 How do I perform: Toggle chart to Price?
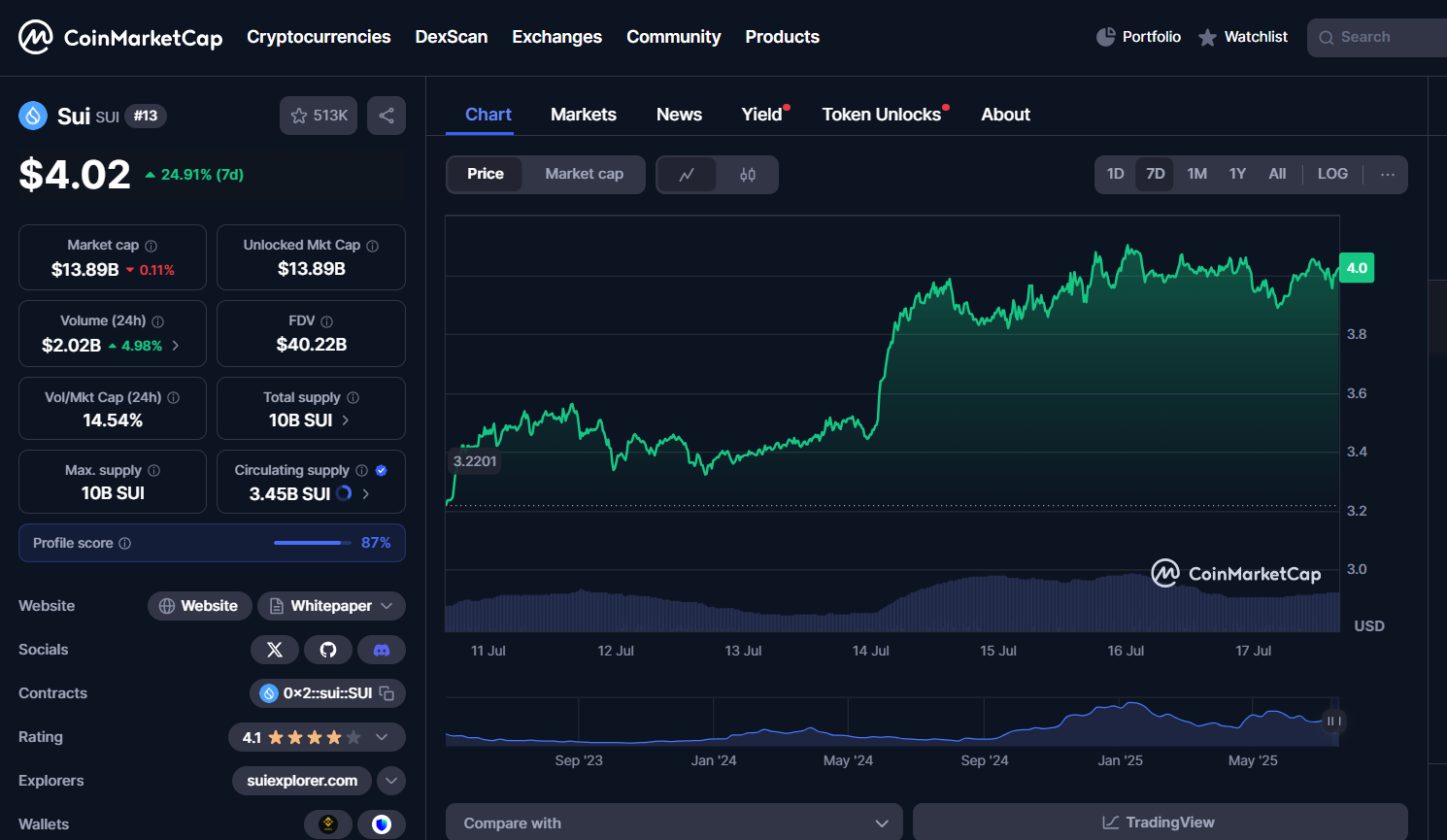[x=485, y=174]
